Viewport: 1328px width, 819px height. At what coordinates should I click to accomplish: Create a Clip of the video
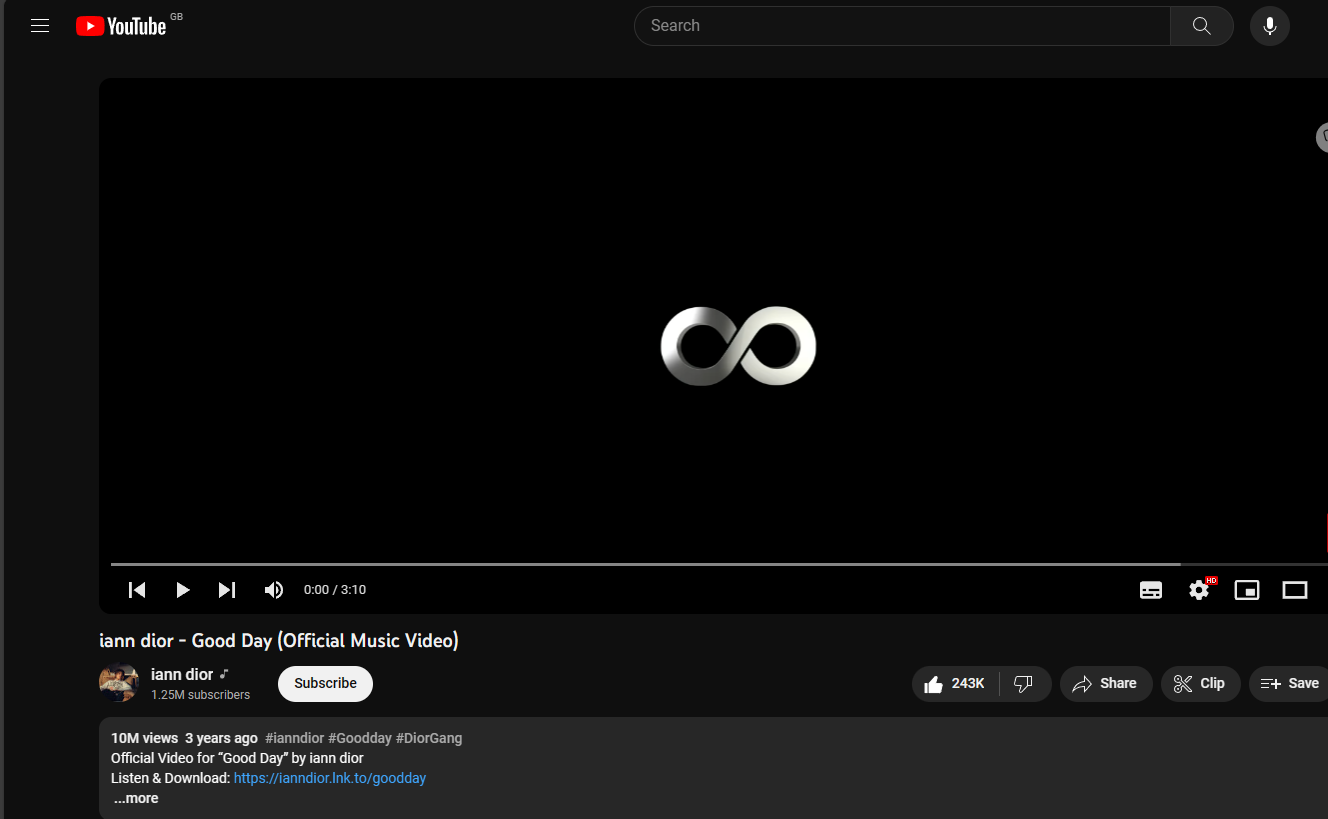(x=1200, y=684)
